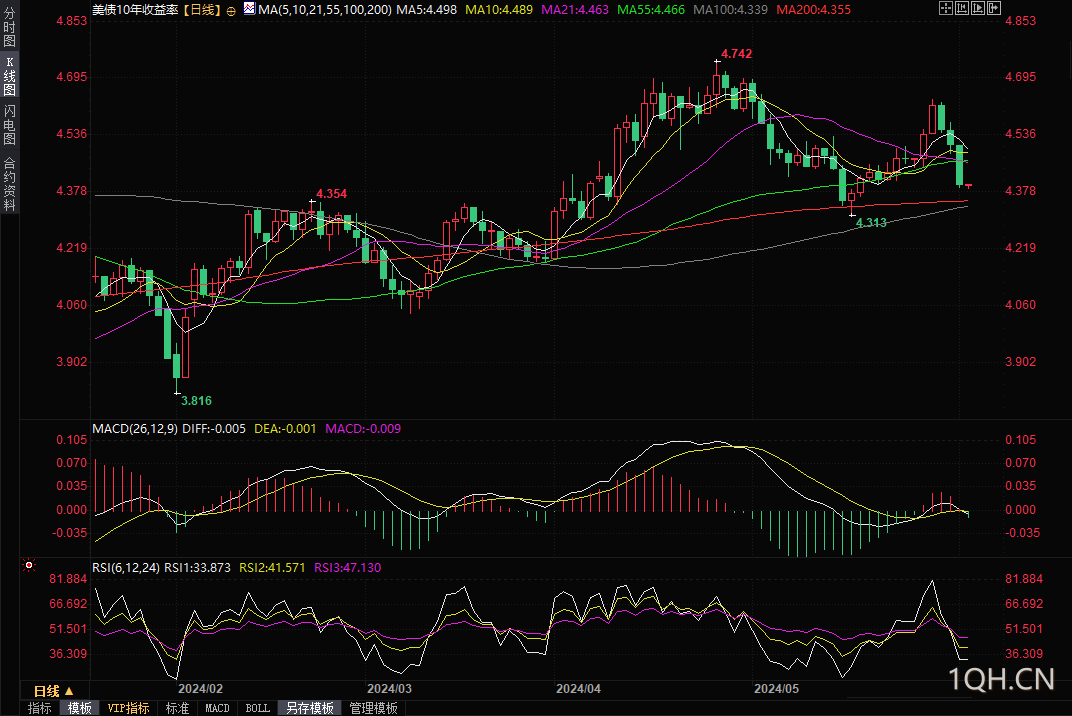
Task: Click the 4.313 price annotation
Action: (871, 222)
